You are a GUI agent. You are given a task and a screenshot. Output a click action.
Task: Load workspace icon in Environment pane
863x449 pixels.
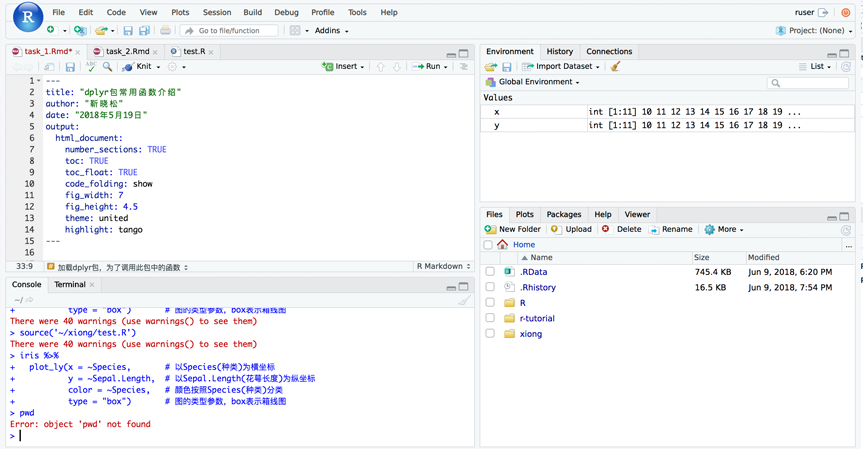490,67
